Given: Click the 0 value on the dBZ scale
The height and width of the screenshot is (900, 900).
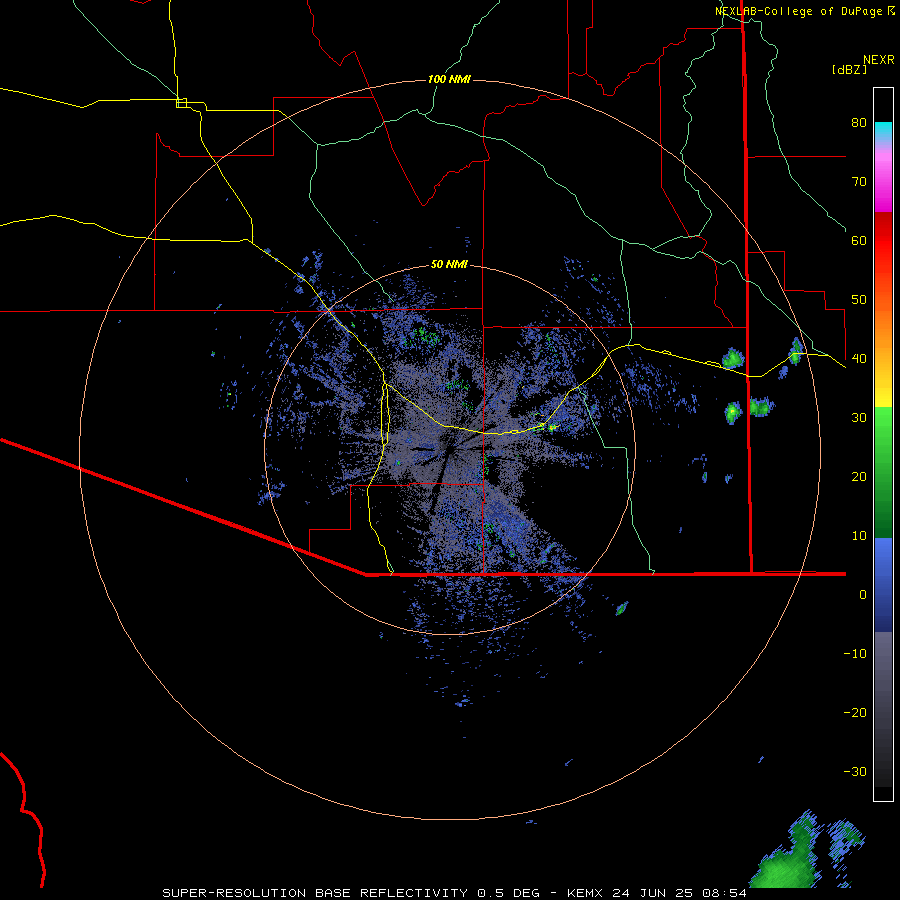Looking at the screenshot, I should click(863, 595).
